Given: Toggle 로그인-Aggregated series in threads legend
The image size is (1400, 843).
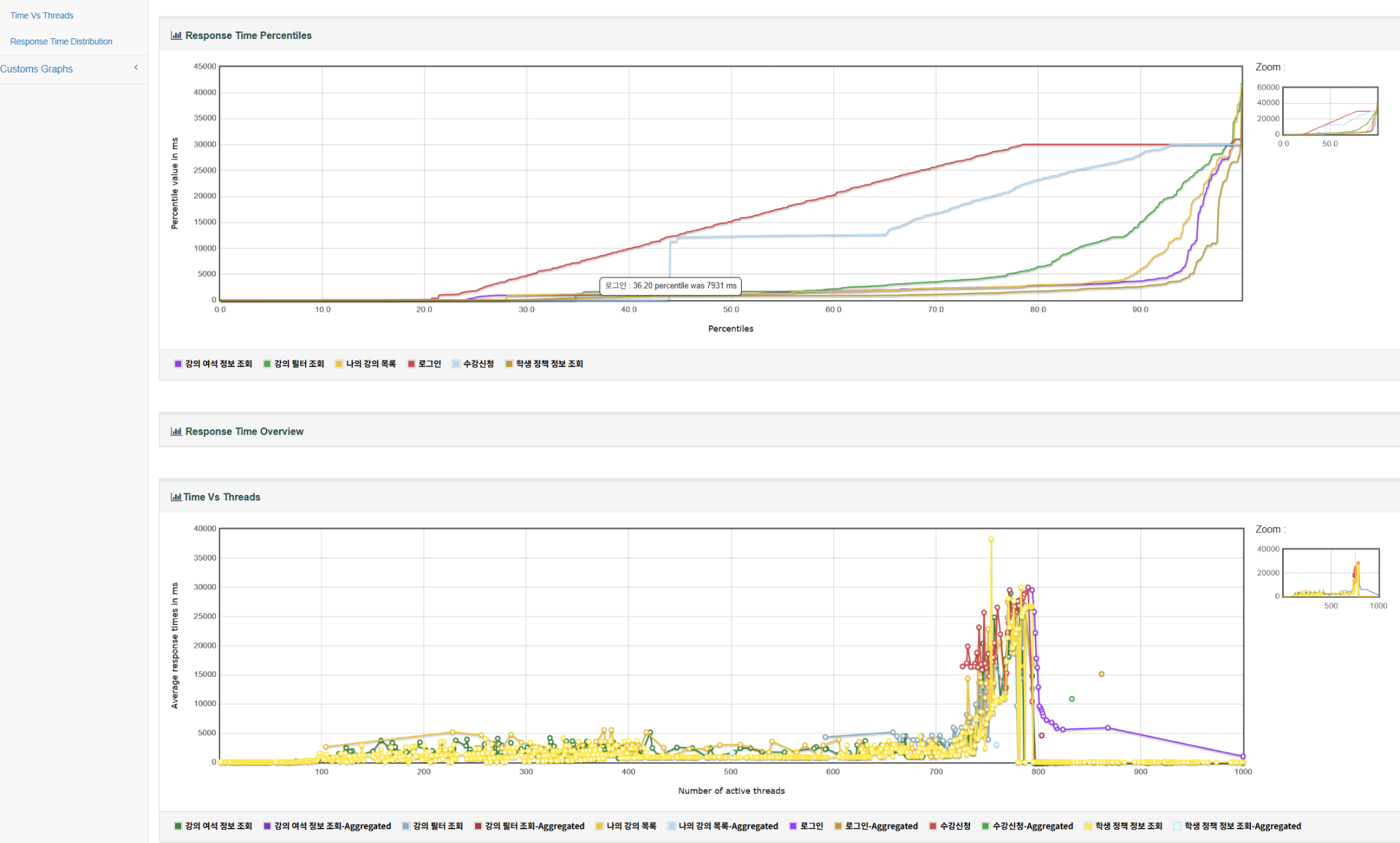Looking at the screenshot, I should click(x=880, y=826).
